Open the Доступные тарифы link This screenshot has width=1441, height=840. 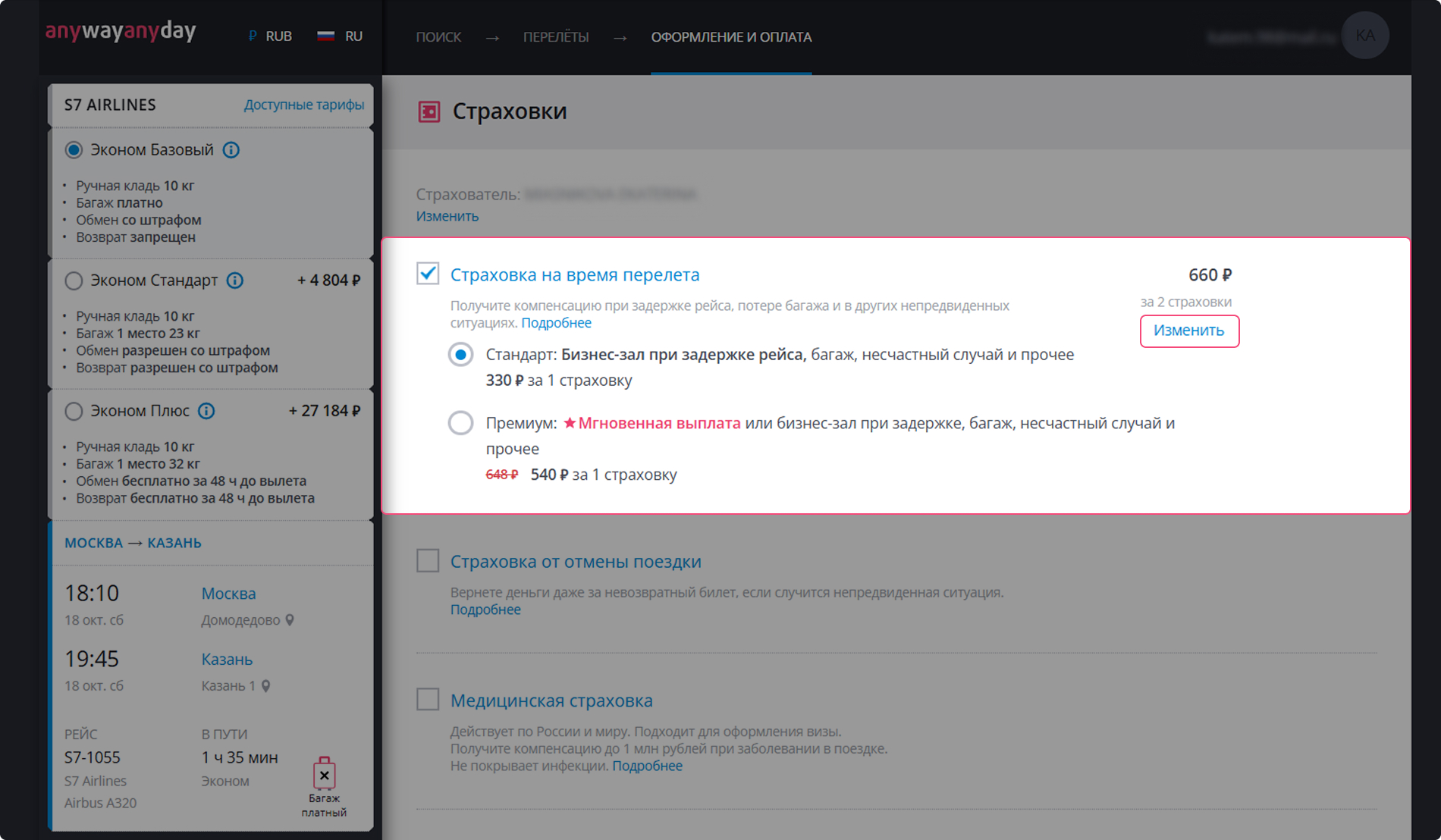coord(303,105)
